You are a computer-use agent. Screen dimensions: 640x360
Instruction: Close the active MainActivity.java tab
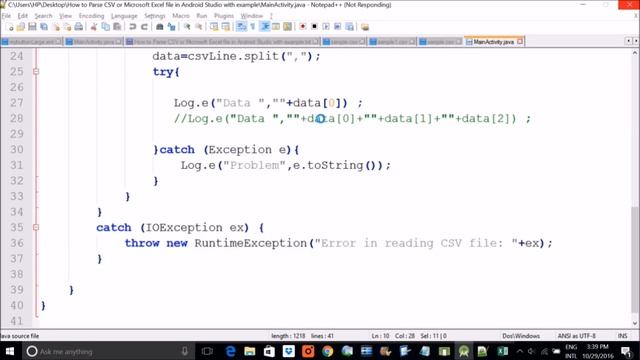pyautogui.click(x=520, y=42)
